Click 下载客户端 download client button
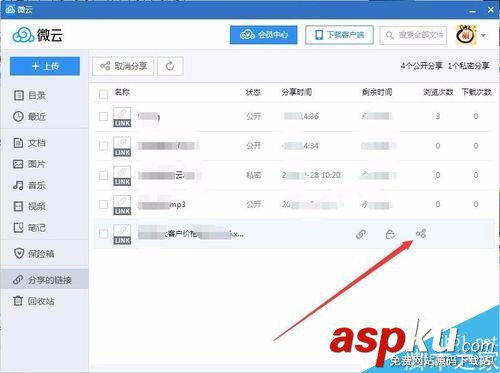Screen dimensions: 500x373 coord(339,35)
